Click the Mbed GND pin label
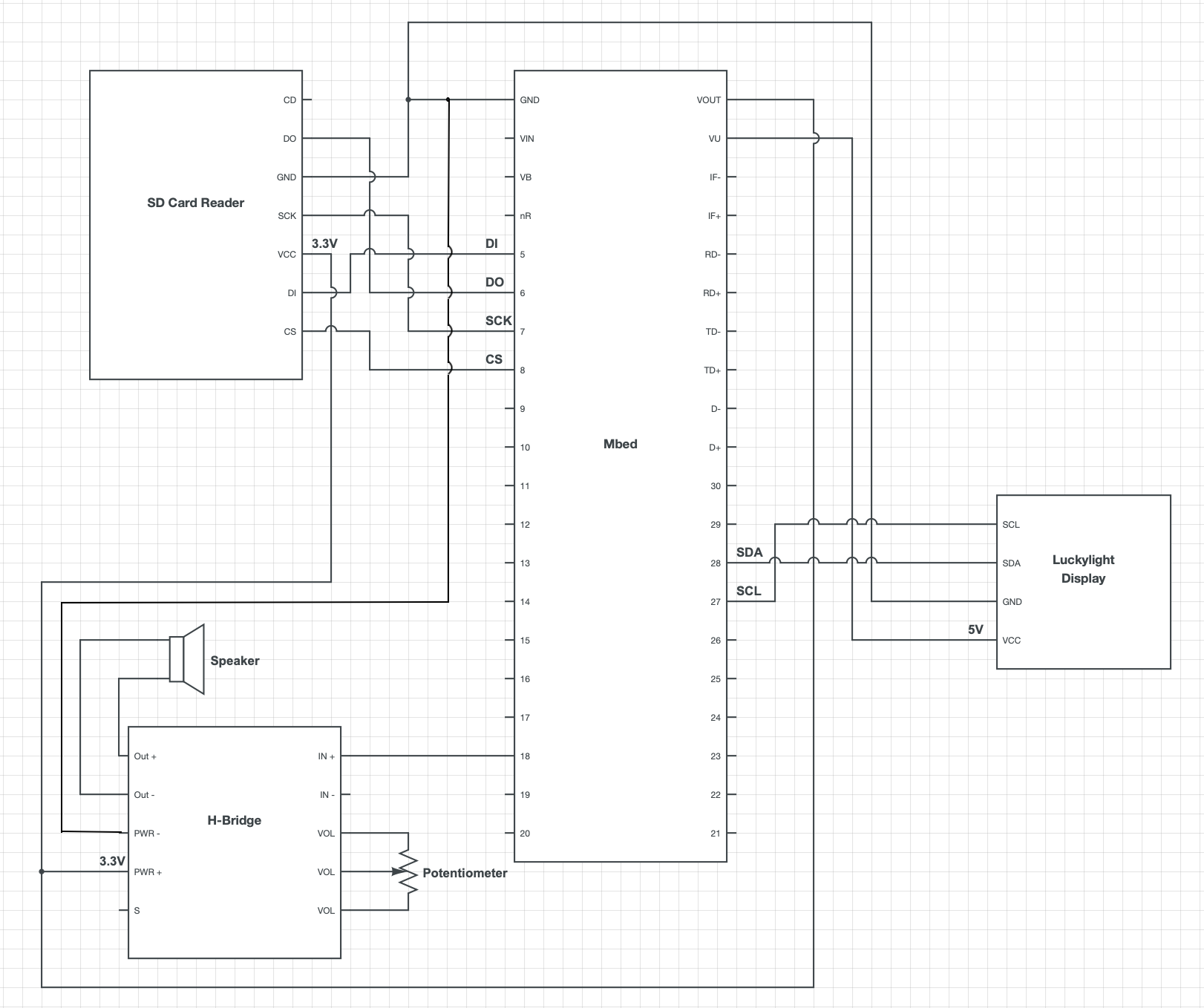1204x1008 pixels. click(x=530, y=100)
